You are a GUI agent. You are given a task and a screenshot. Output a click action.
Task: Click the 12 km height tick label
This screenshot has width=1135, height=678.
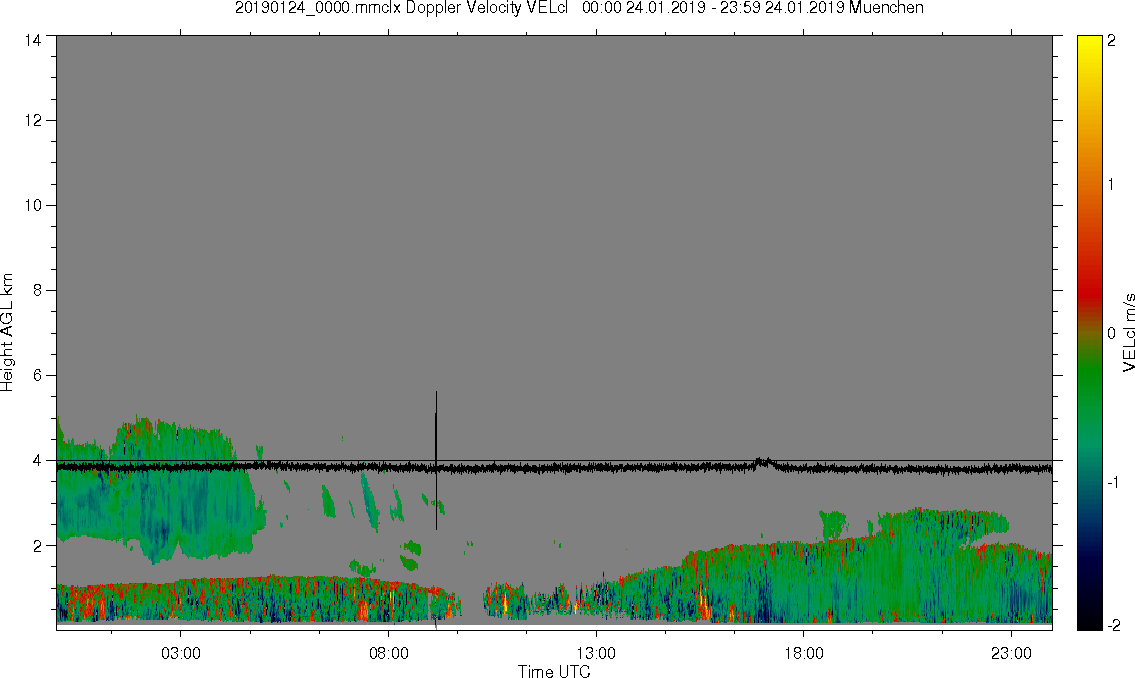pos(33,120)
